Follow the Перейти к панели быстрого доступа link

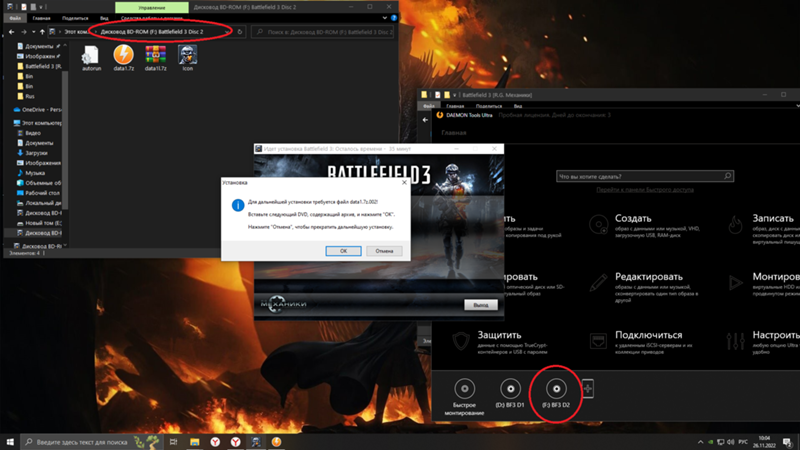point(645,190)
